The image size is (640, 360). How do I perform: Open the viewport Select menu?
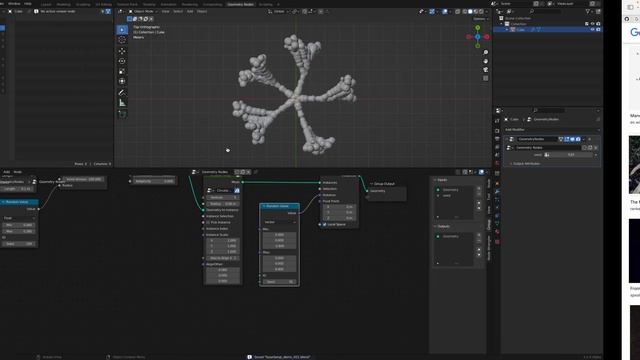[x=178, y=11]
